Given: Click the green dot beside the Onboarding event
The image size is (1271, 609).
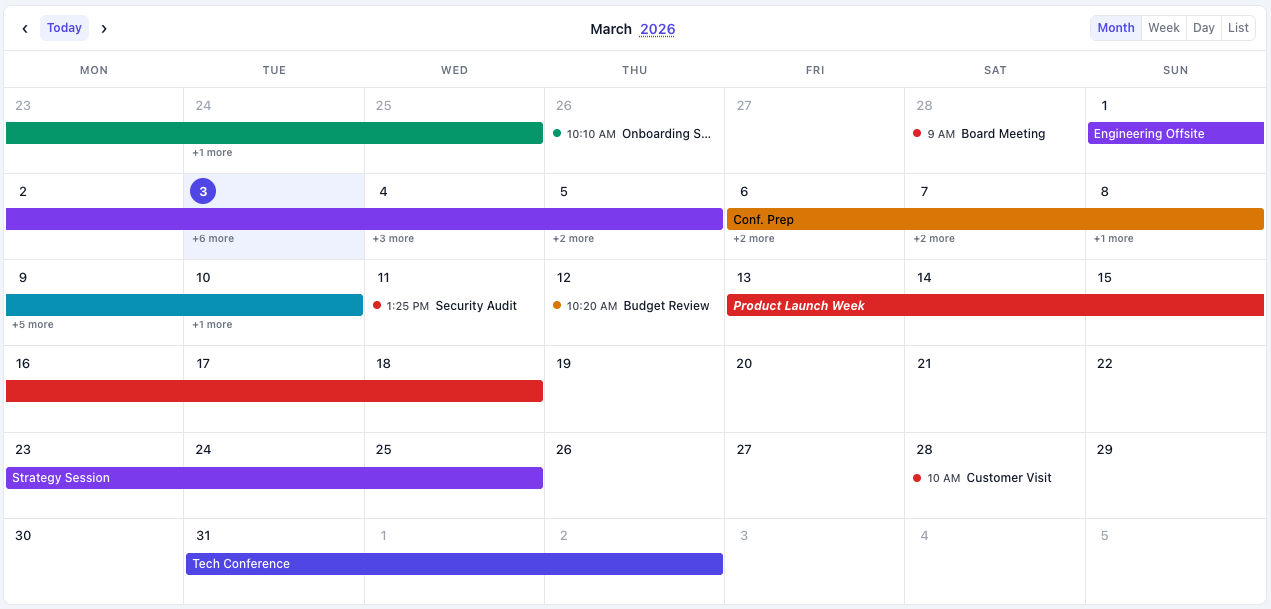Looking at the screenshot, I should click(x=557, y=132).
